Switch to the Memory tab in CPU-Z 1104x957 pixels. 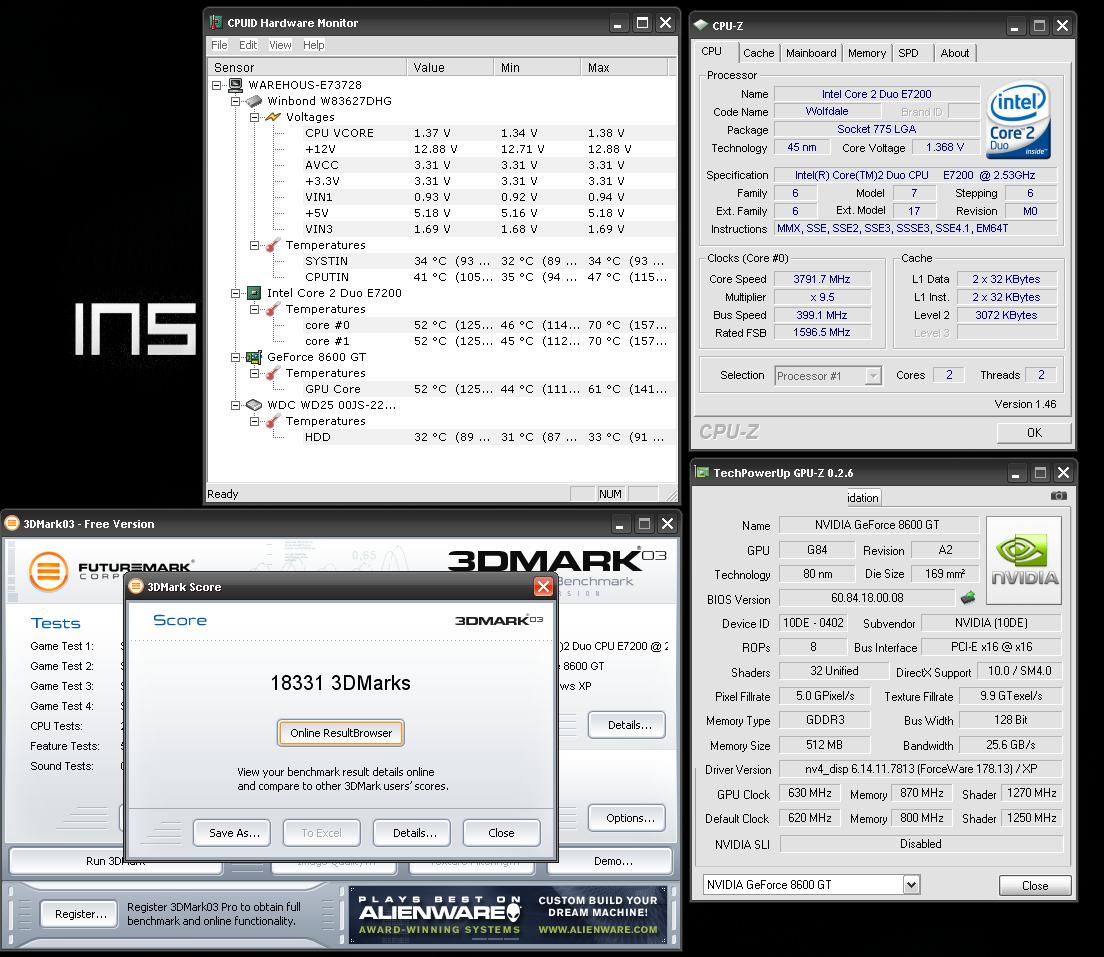tap(867, 53)
